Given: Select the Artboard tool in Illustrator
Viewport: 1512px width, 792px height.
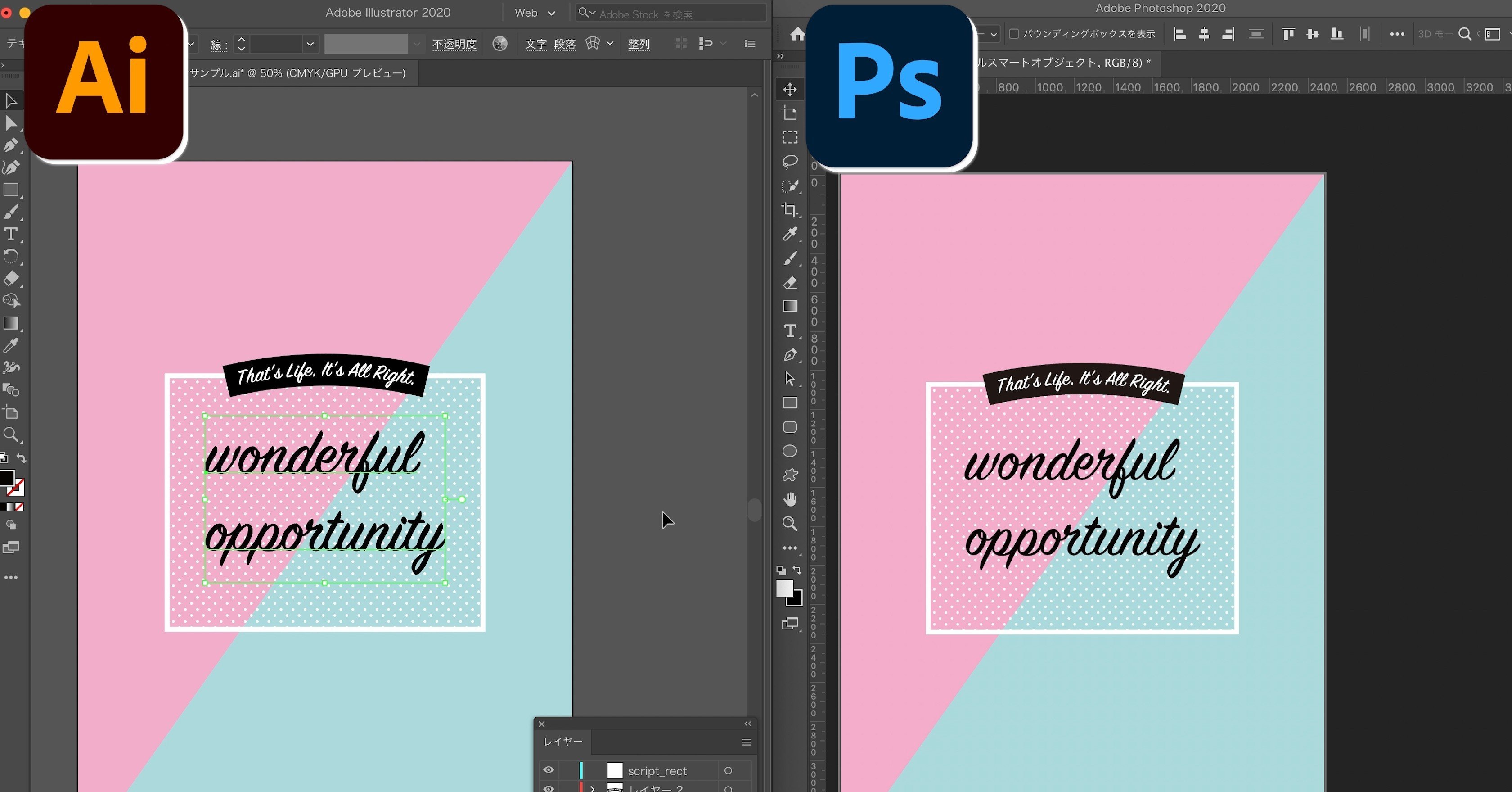Looking at the screenshot, I should [11, 412].
